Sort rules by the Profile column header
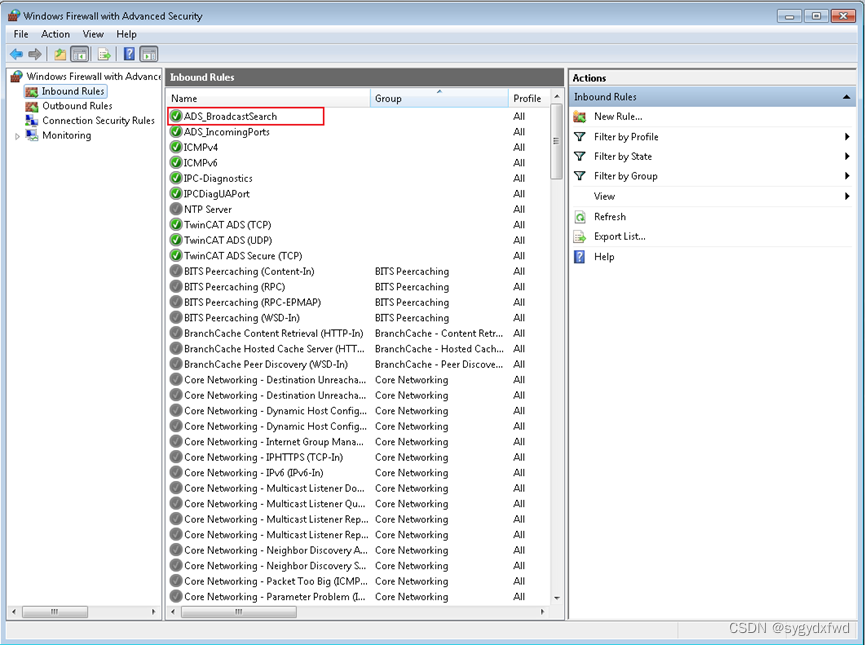 [529, 98]
